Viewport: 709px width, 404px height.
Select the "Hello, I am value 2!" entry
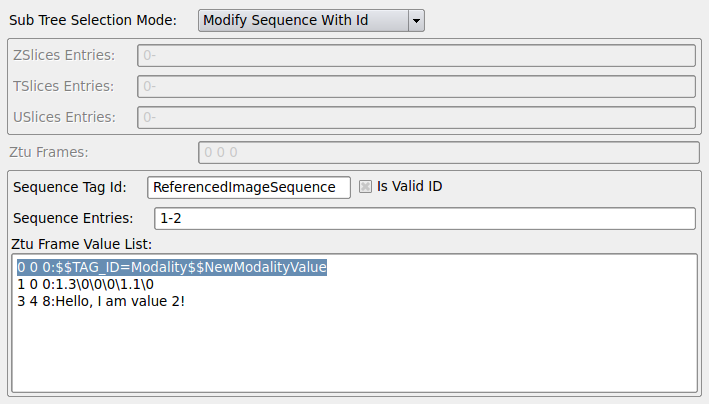pyautogui.click(x=100, y=301)
